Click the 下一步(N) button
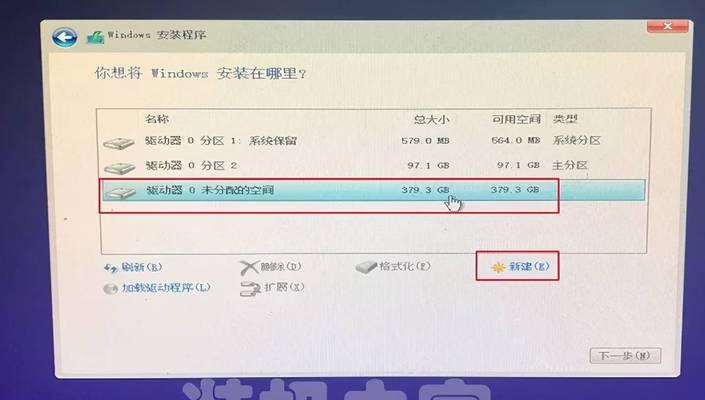The height and width of the screenshot is (400, 705). [x=625, y=356]
